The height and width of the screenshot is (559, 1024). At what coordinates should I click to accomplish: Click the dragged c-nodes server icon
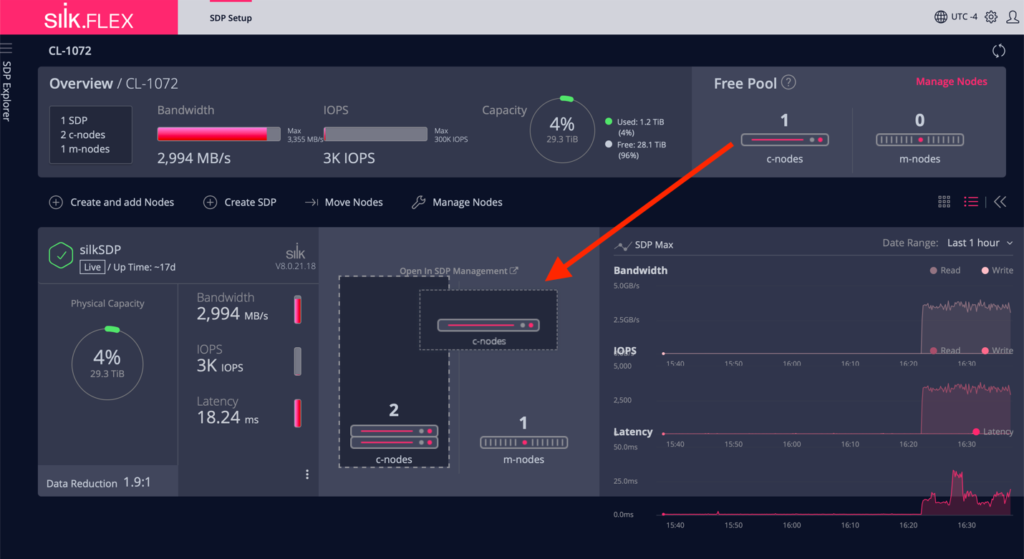[488, 325]
